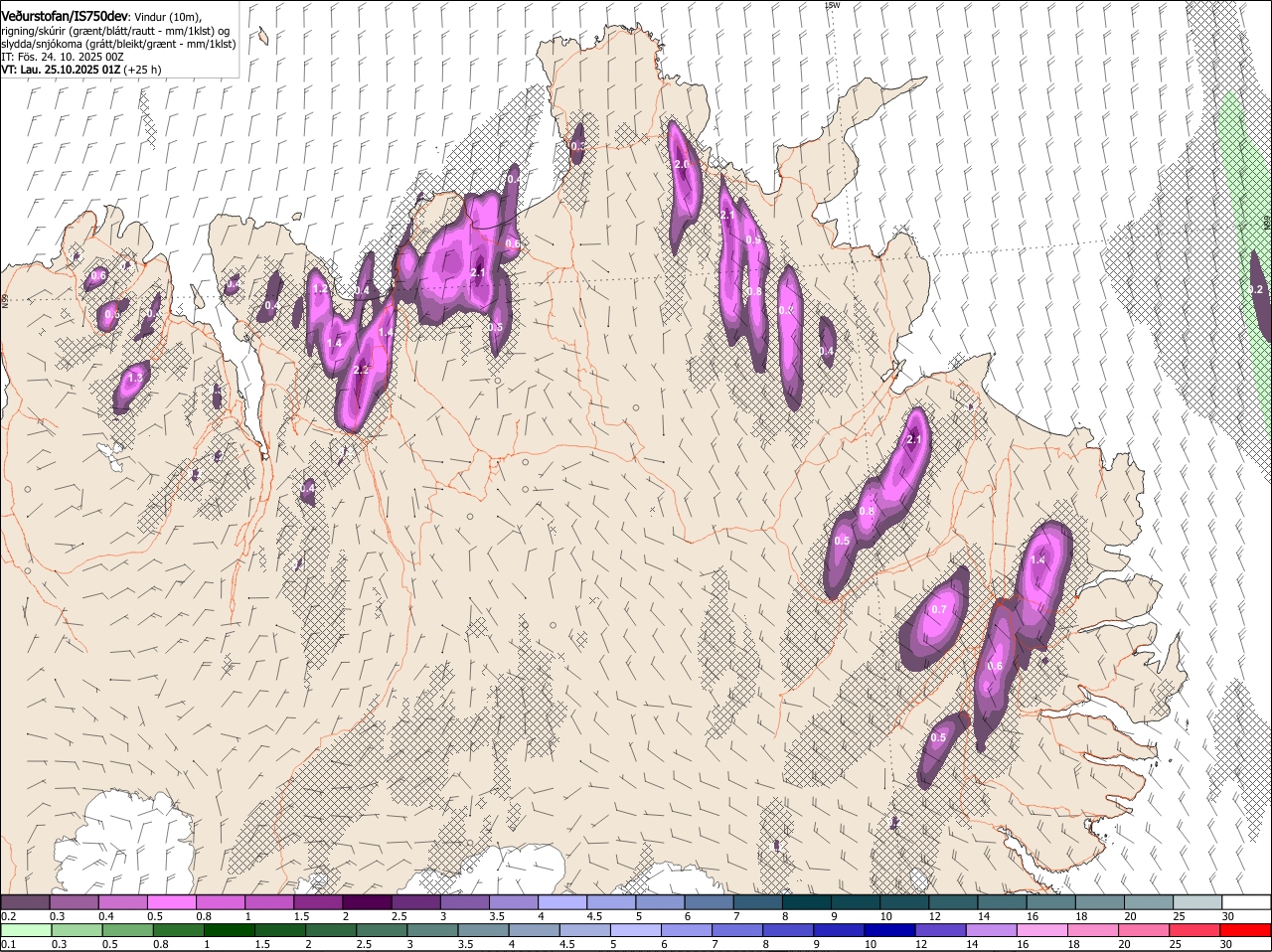Select purple legend swatch starting at 0.2

25,901
